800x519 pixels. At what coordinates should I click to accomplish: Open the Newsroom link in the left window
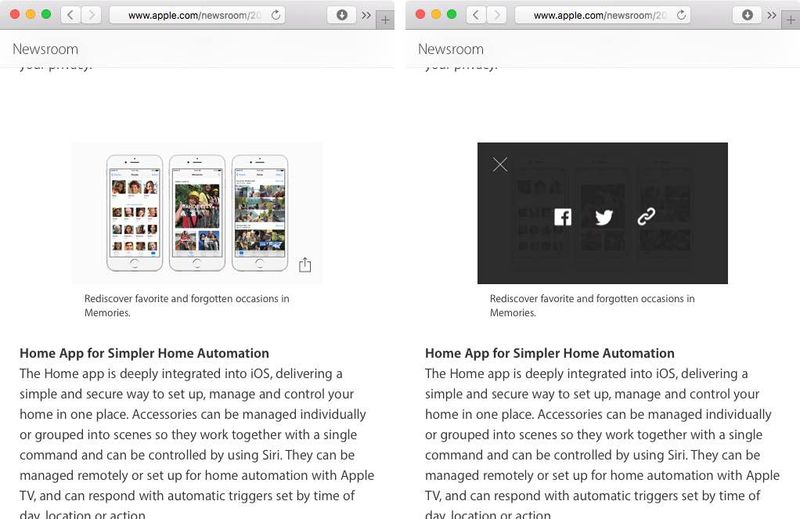[x=45, y=49]
